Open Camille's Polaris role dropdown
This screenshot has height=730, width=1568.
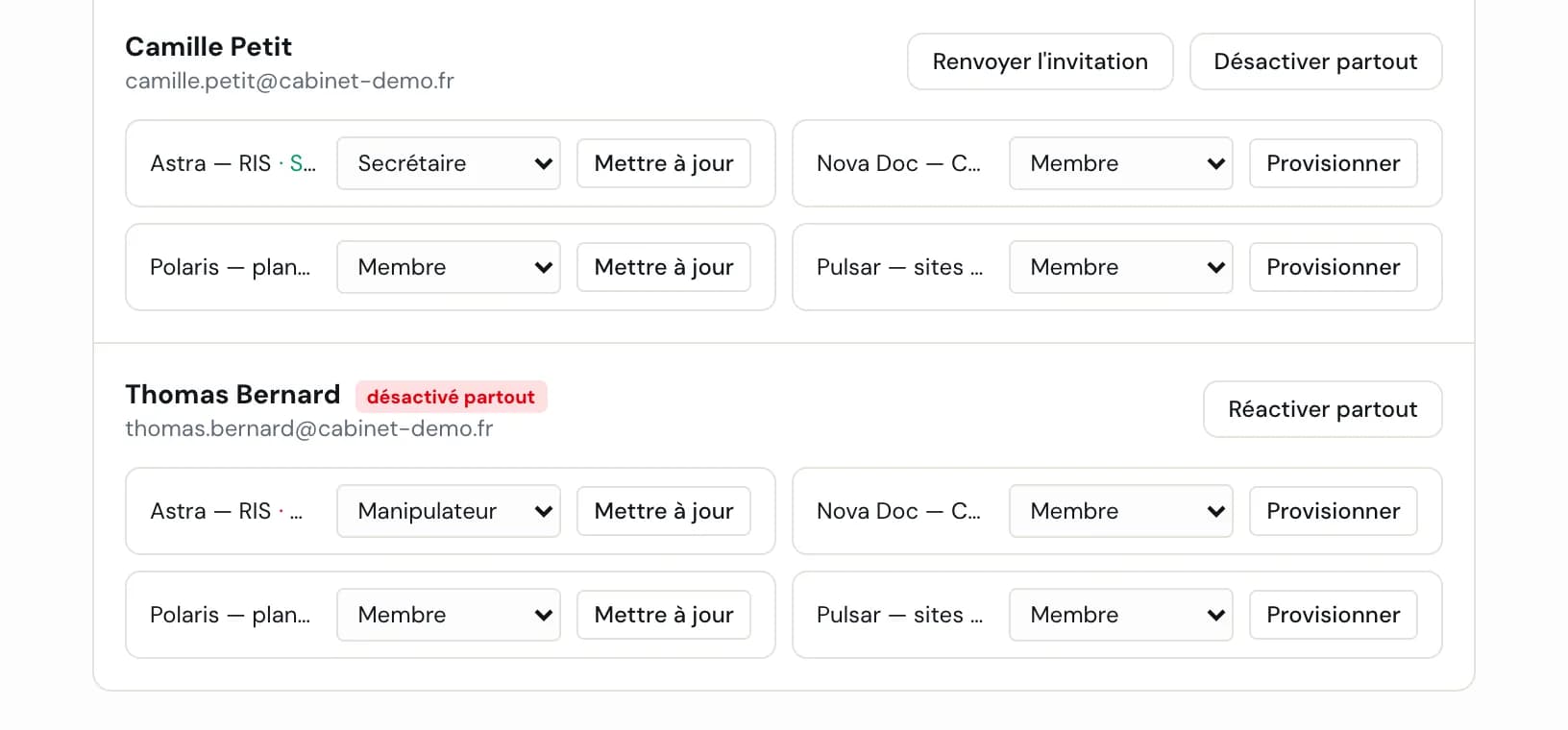tap(449, 267)
